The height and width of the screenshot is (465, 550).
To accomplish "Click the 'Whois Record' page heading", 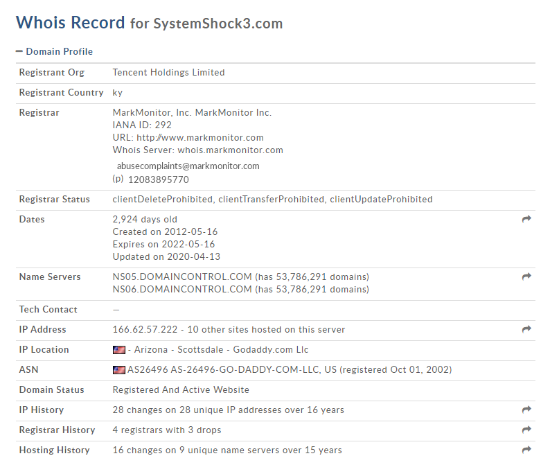I will click(x=71, y=23).
